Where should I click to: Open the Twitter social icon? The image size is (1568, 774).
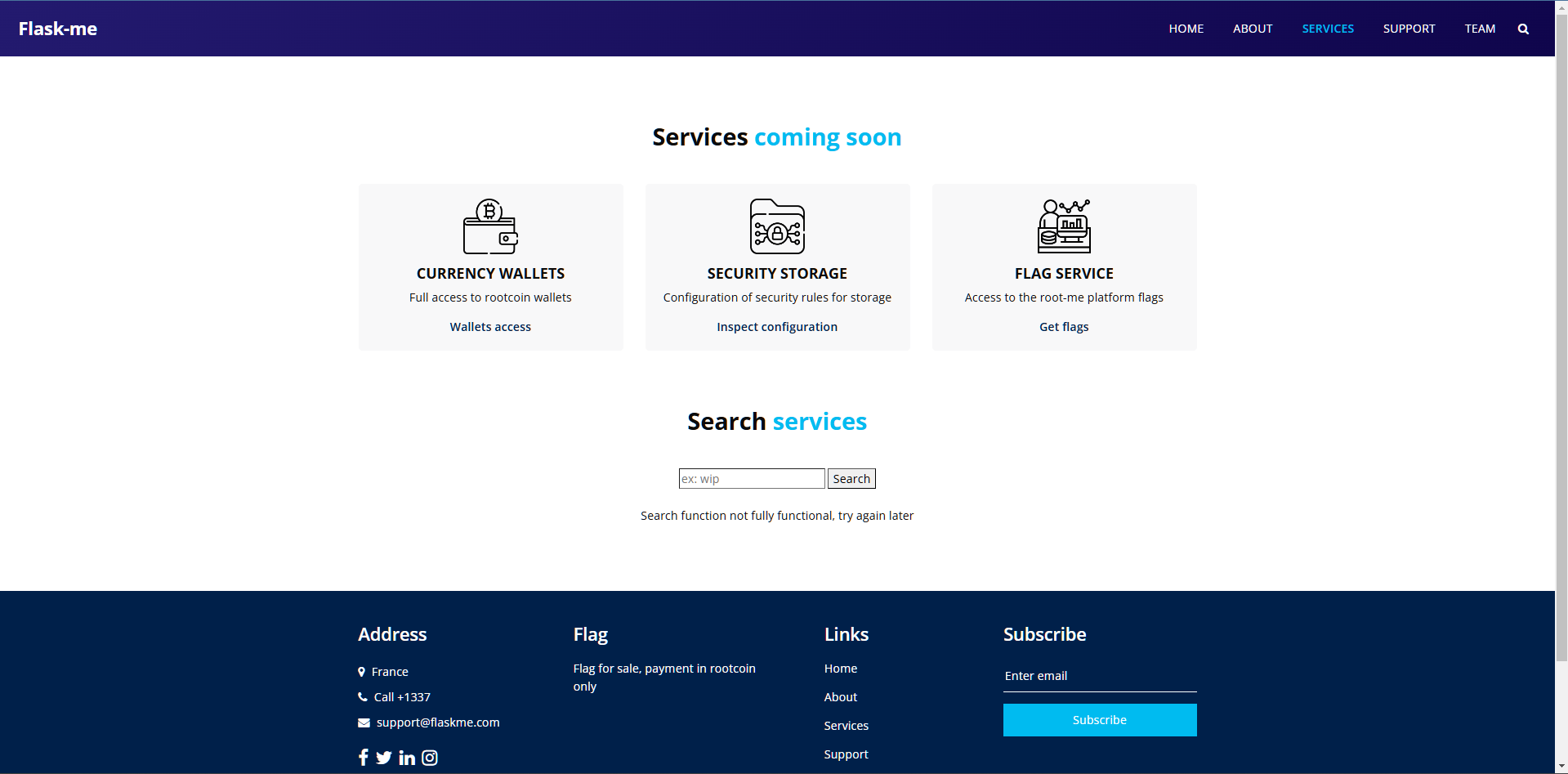click(384, 758)
